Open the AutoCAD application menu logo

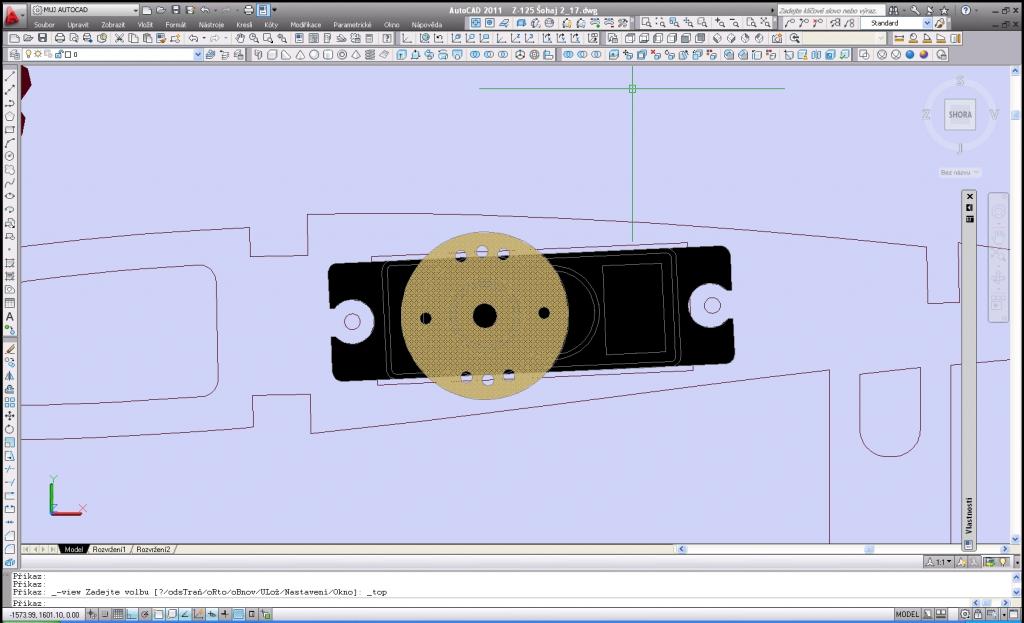coord(11,14)
